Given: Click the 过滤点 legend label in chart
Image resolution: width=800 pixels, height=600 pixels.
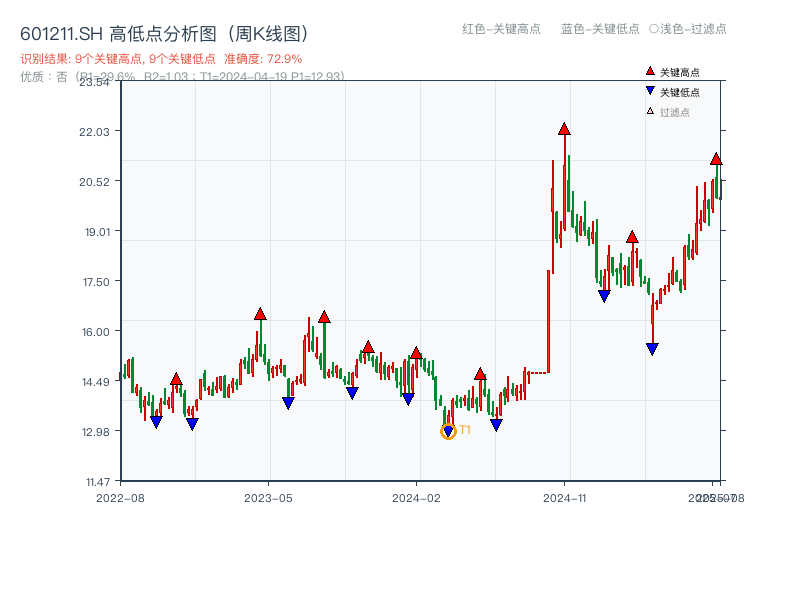Looking at the screenshot, I should [x=674, y=112].
